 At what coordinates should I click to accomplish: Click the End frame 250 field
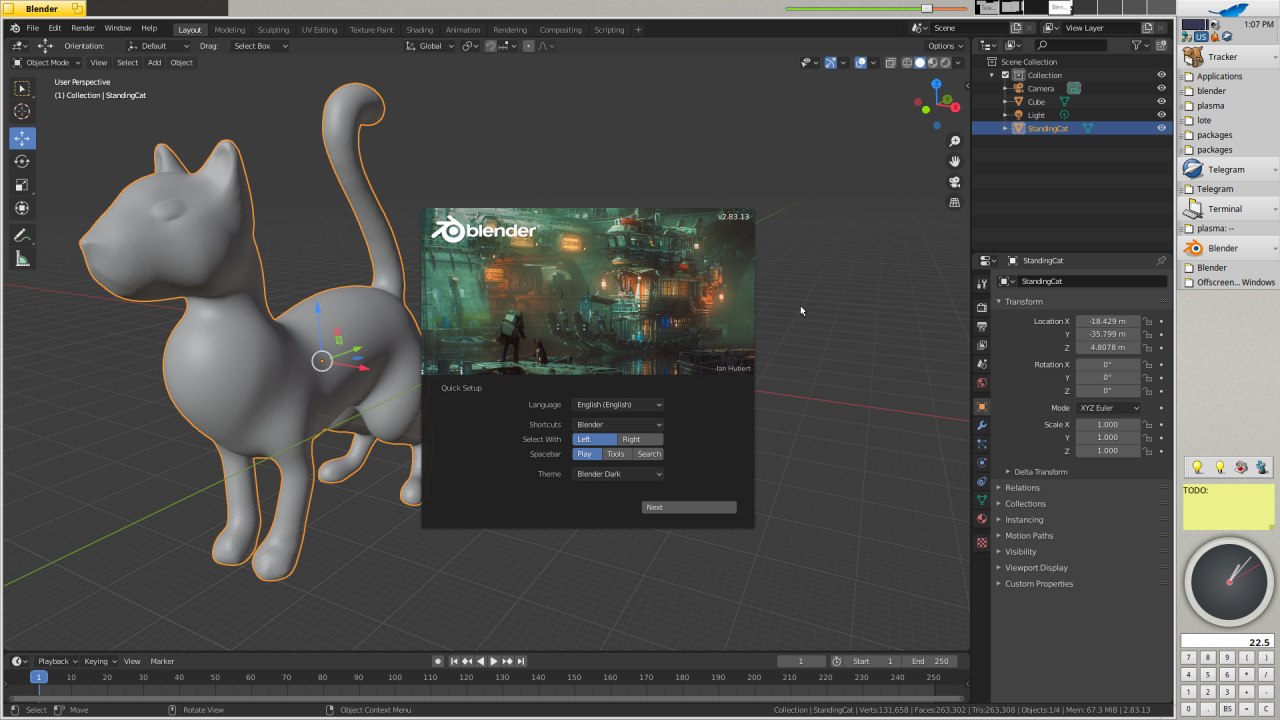[929, 661]
